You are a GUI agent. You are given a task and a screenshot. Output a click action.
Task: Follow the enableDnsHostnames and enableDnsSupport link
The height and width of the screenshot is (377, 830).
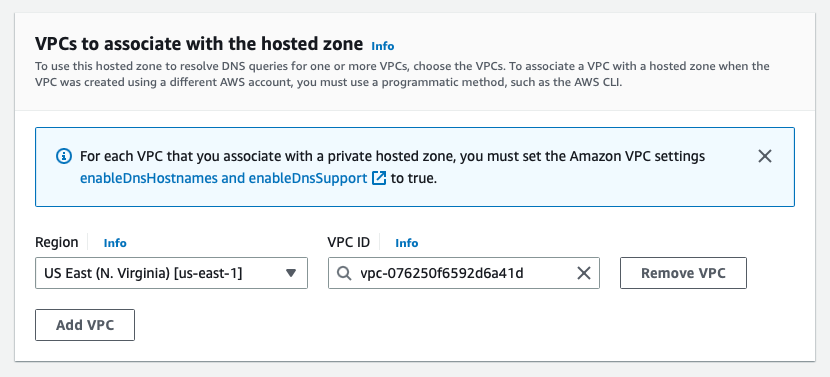[x=223, y=178]
